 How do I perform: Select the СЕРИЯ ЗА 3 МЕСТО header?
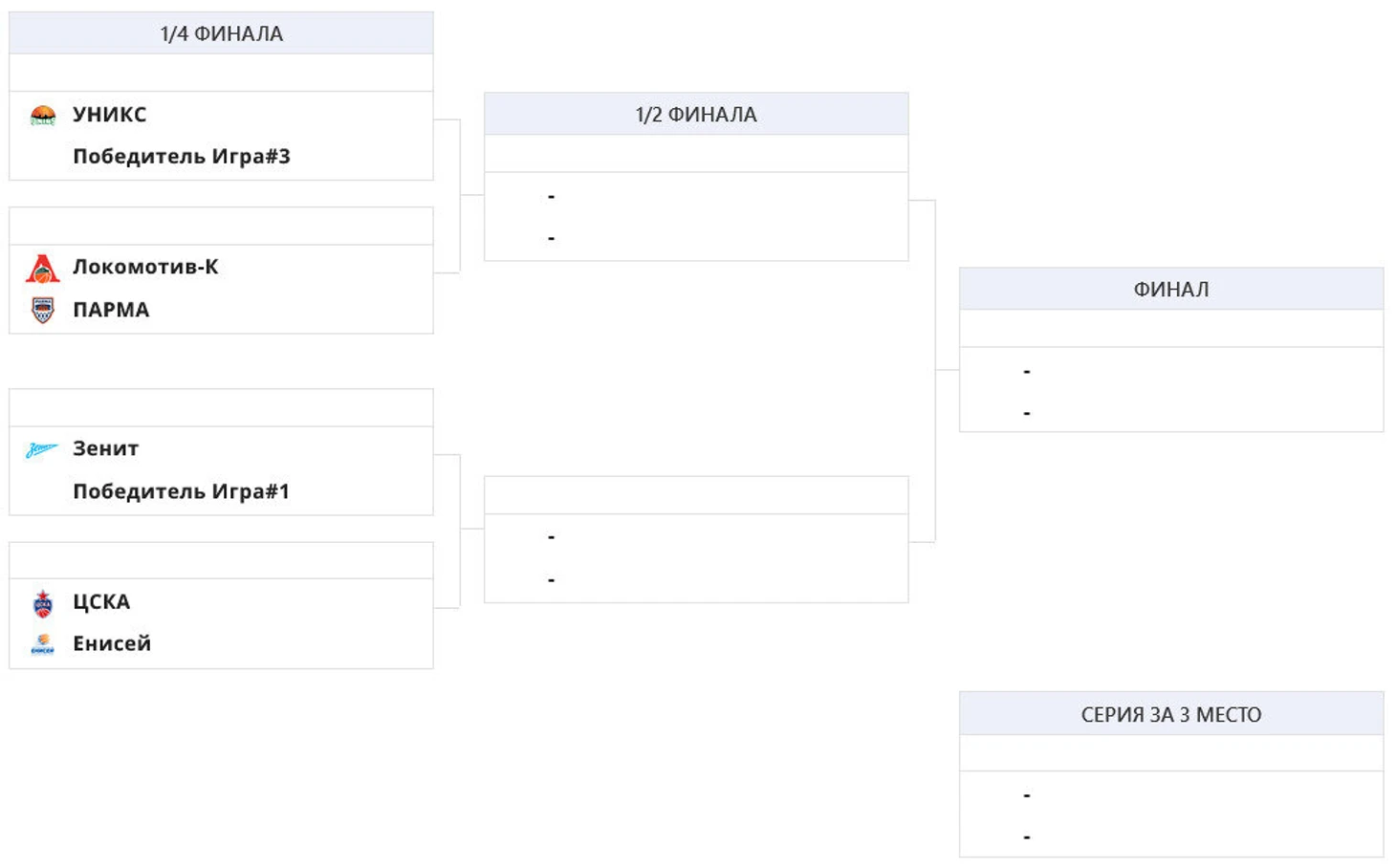(1171, 715)
